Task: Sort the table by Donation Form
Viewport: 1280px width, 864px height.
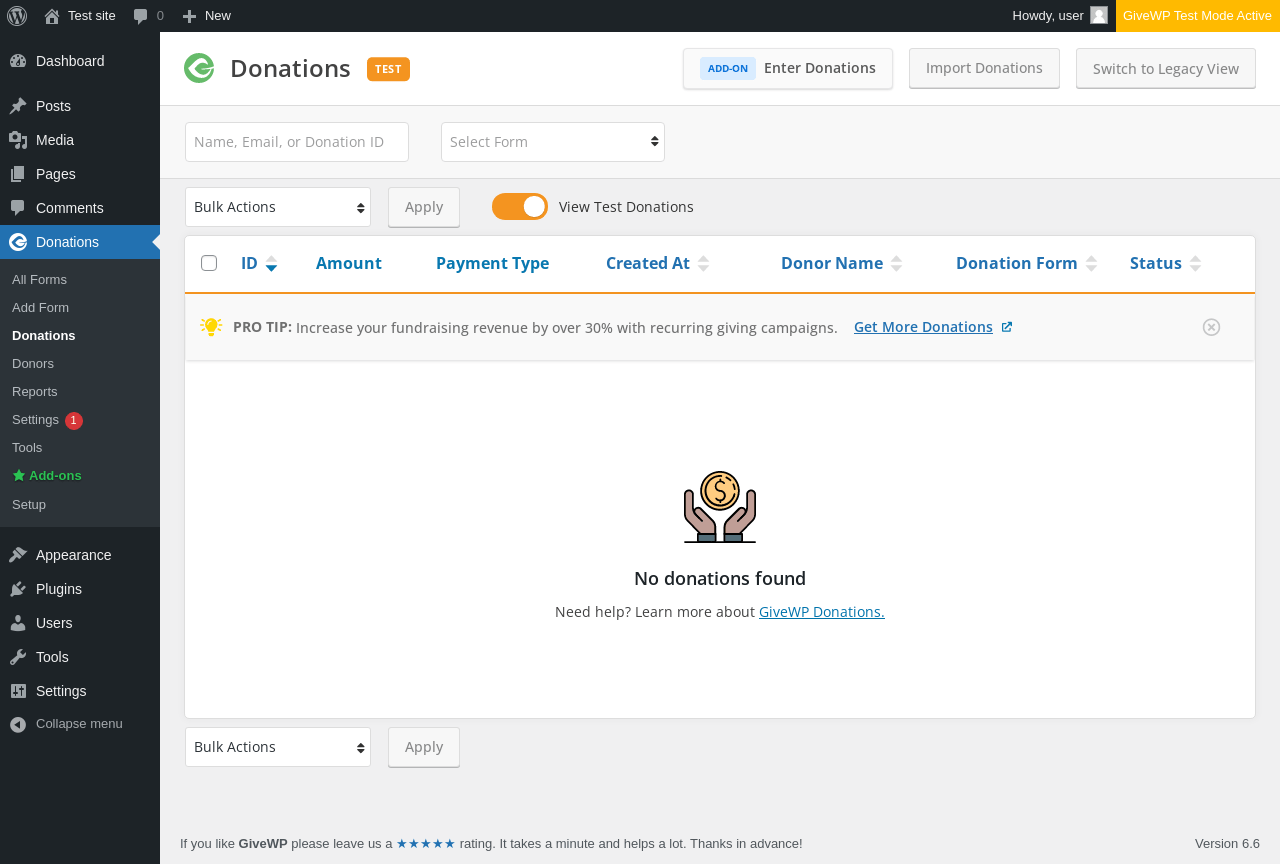Action: (x=1026, y=263)
